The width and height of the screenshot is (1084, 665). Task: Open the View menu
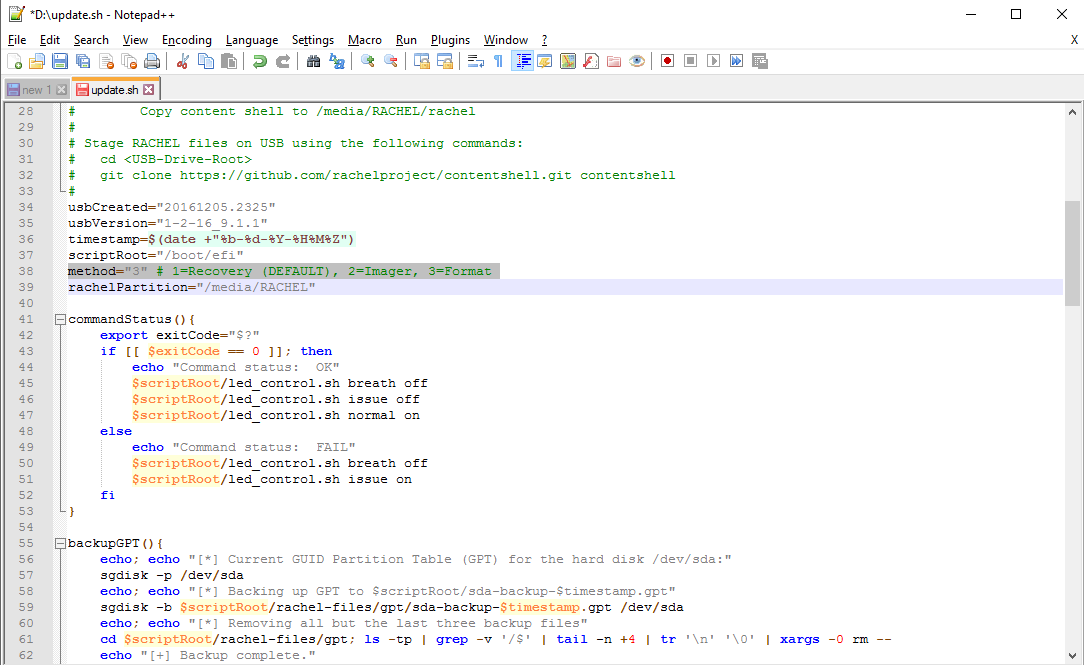[136, 40]
